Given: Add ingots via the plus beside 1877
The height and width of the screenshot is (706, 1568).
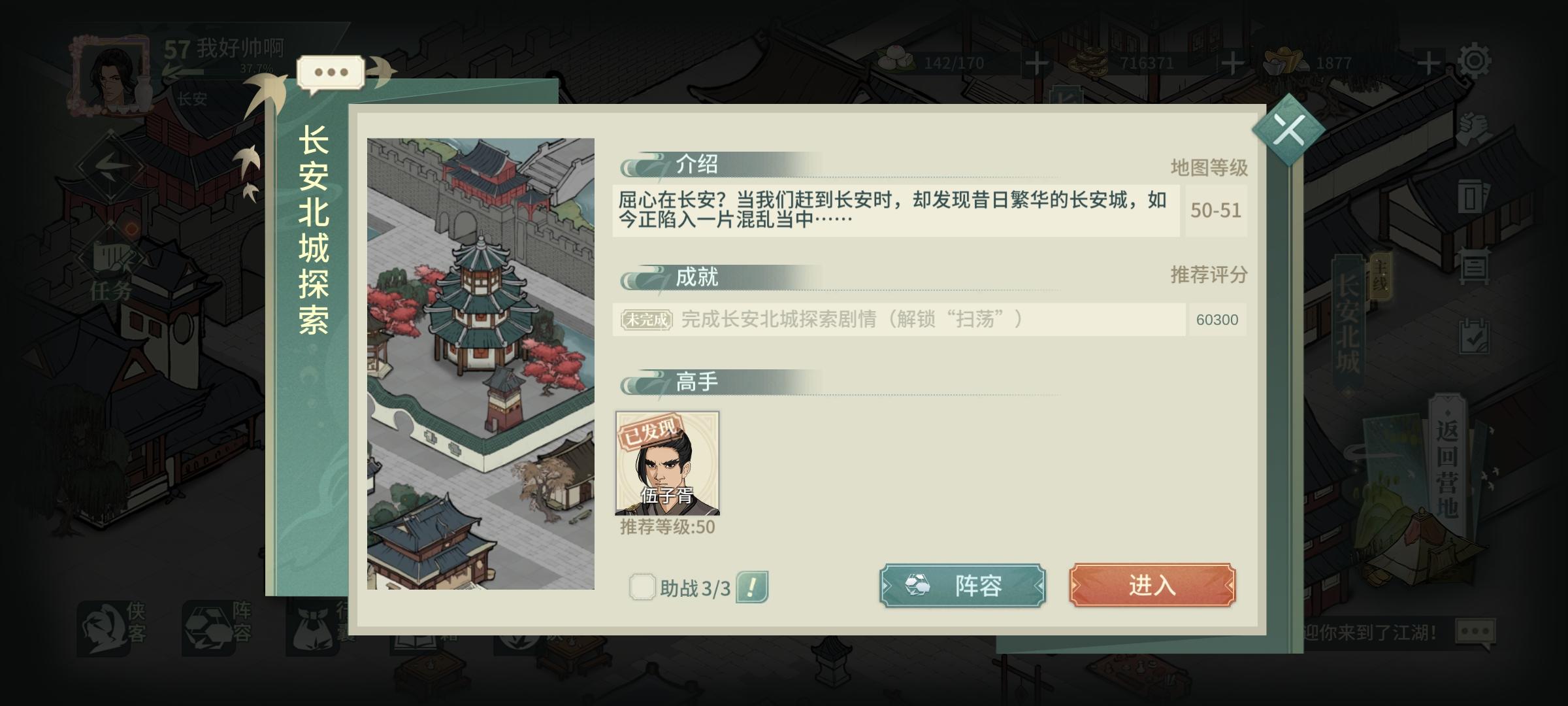Looking at the screenshot, I should pos(1428,63).
